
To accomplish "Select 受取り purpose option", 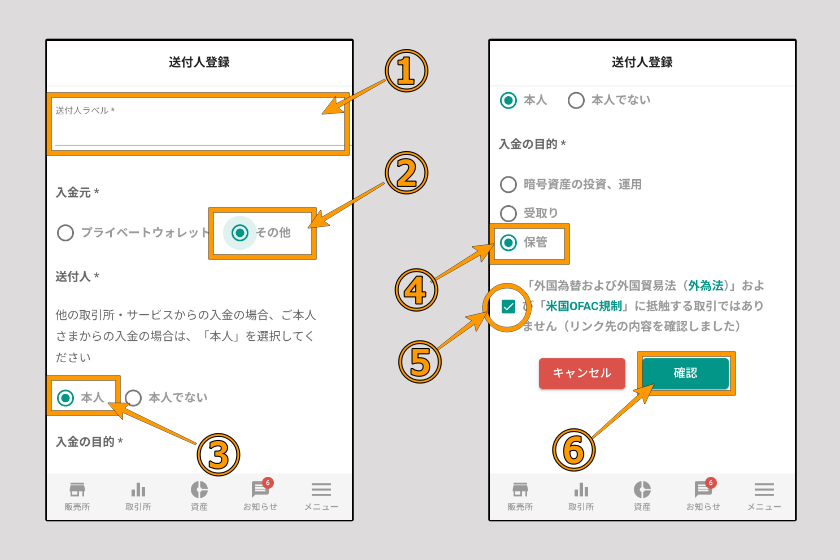I will pyautogui.click(x=508, y=213).
